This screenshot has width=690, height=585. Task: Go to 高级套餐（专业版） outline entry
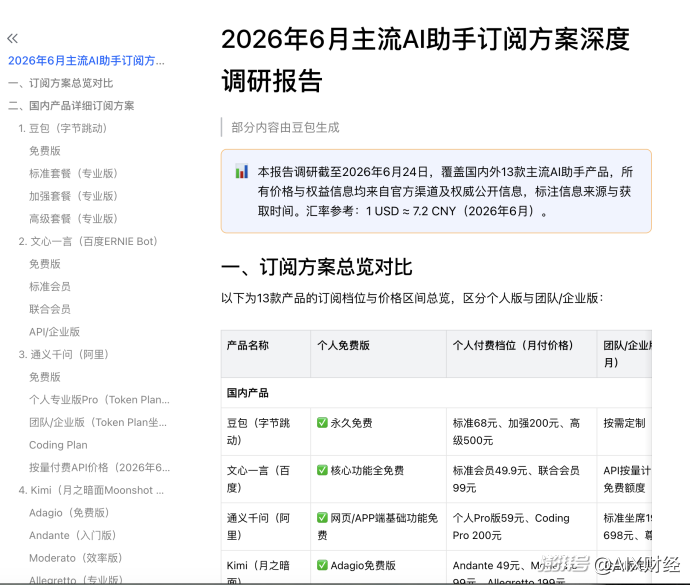73,219
